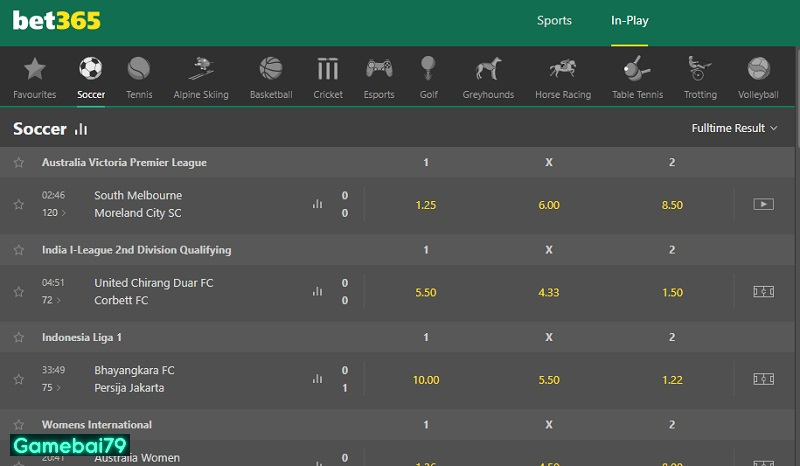Open the Basketball category
Viewport: 800px width, 466px height.
271,77
